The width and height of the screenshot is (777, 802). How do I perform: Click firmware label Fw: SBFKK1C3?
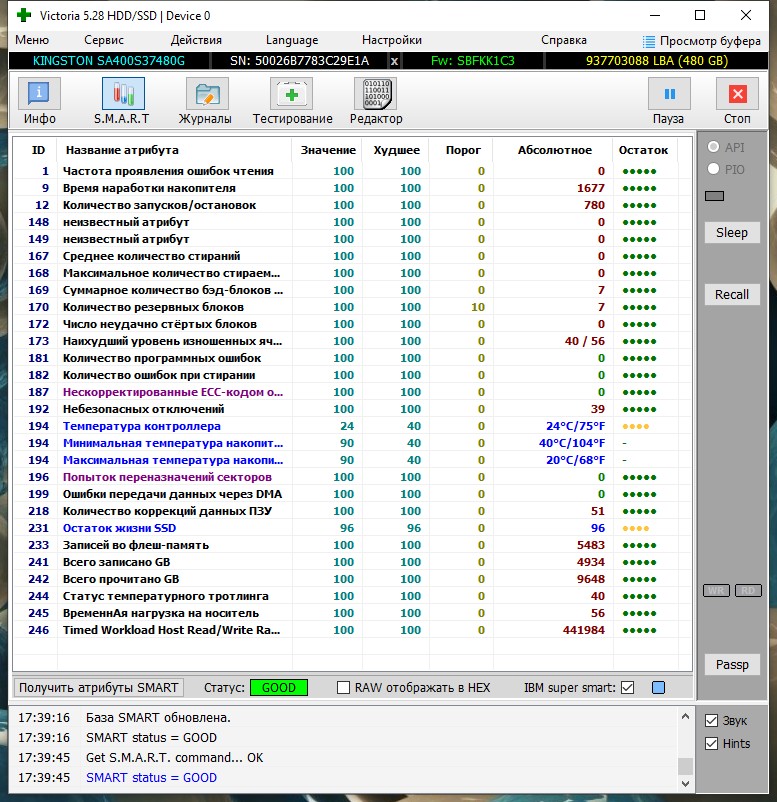pyautogui.click(x=472, y=61)
